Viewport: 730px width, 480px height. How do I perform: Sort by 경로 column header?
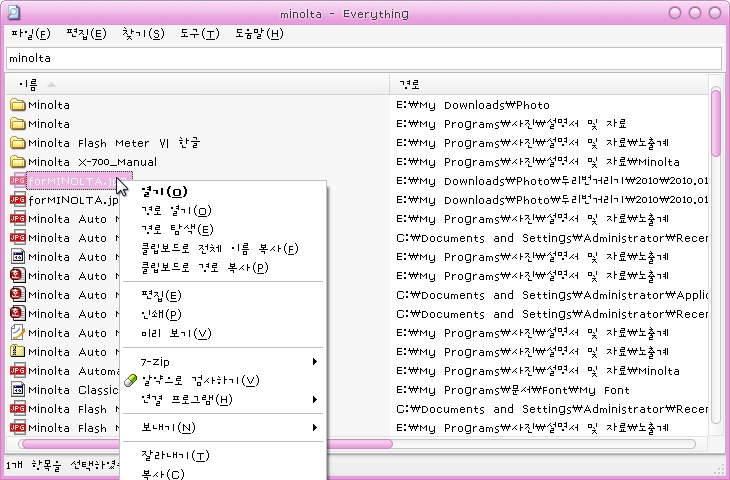pos(550,84)
